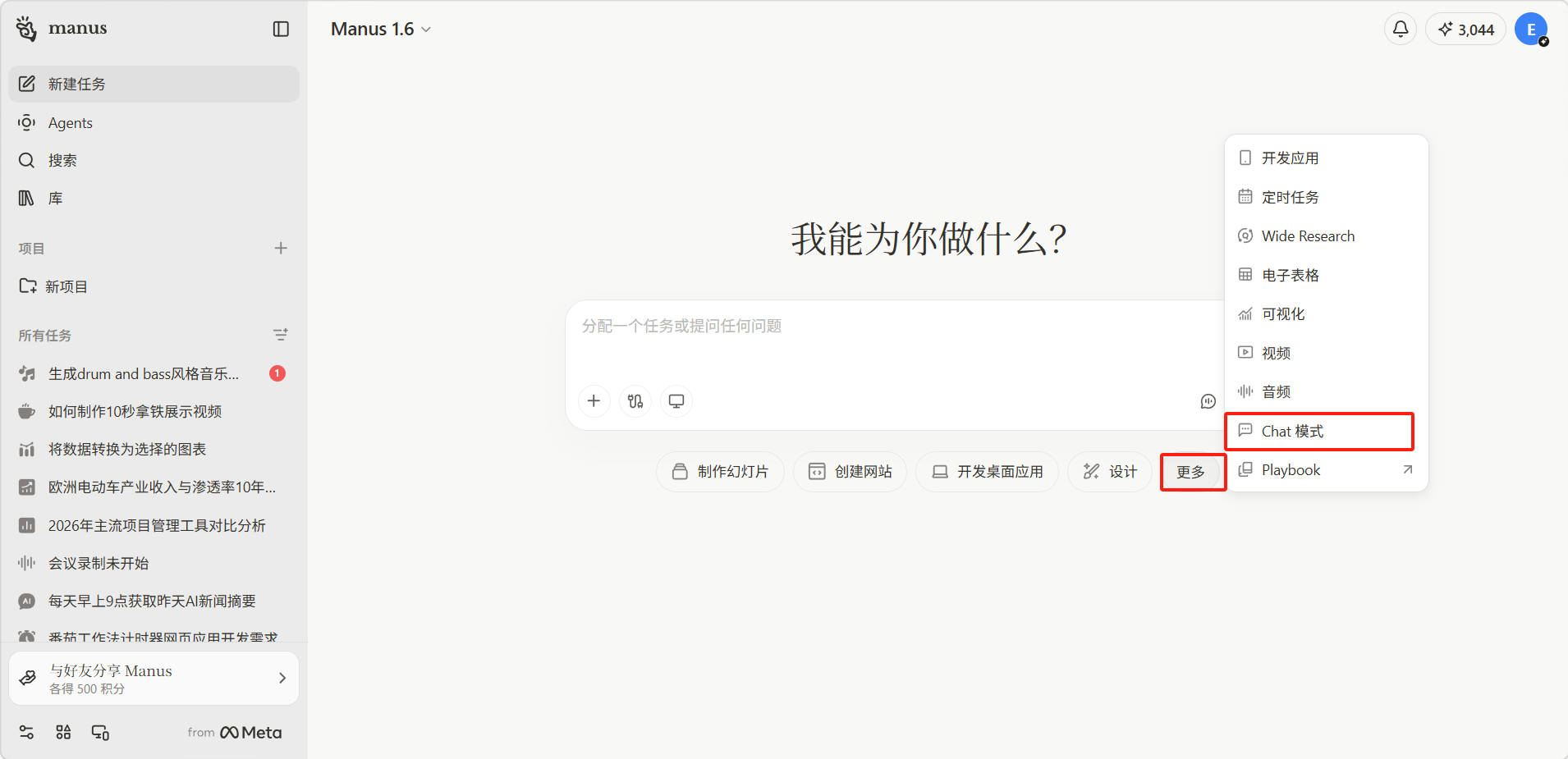The image size is (1568, 759).
Task: Click the devices icon at sidebar bottom
Action: 100,733
